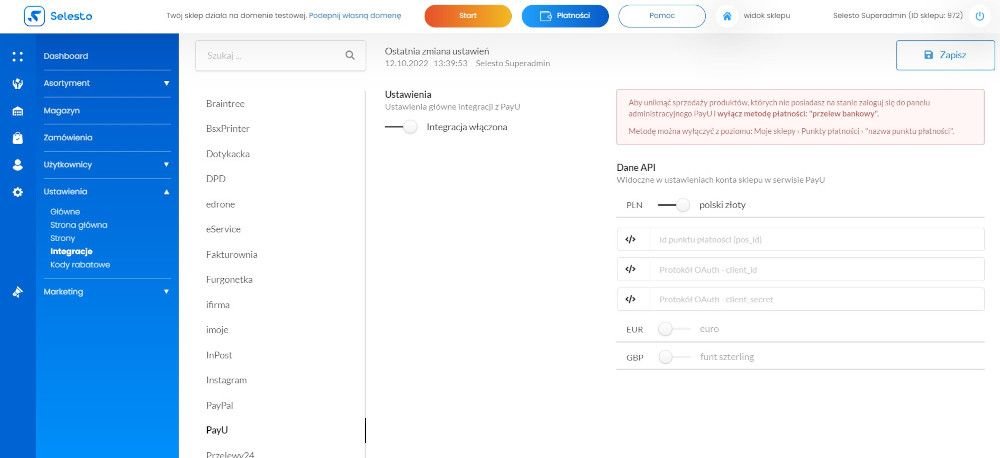This screenshot has width=1000, height=458.
Task: Focus the Szukaj search field
Action: pyautogui.click(x=281, y=55)
